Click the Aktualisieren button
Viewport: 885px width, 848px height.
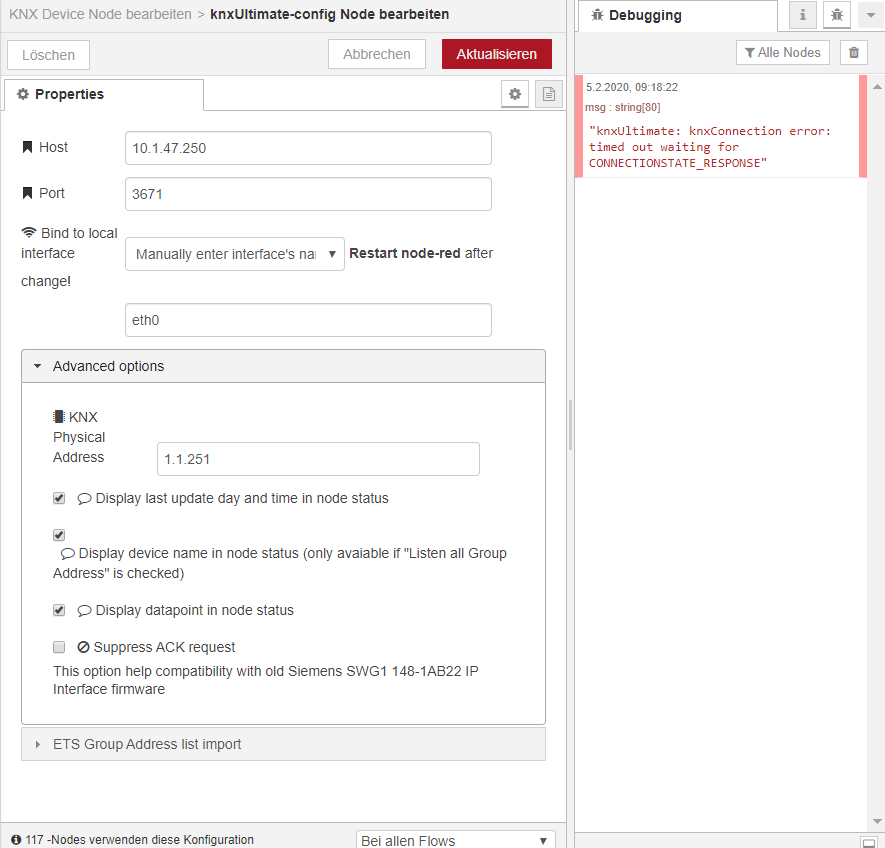496,54
